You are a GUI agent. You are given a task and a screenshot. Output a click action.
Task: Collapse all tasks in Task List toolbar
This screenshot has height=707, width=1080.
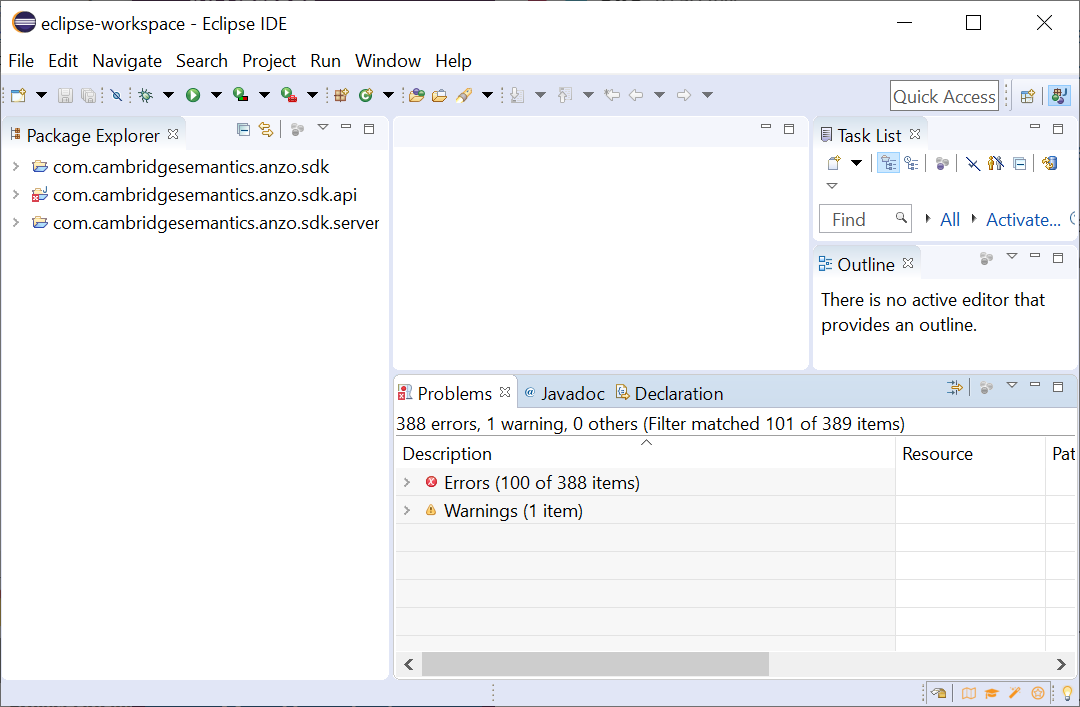click(x=1020, y=163)
